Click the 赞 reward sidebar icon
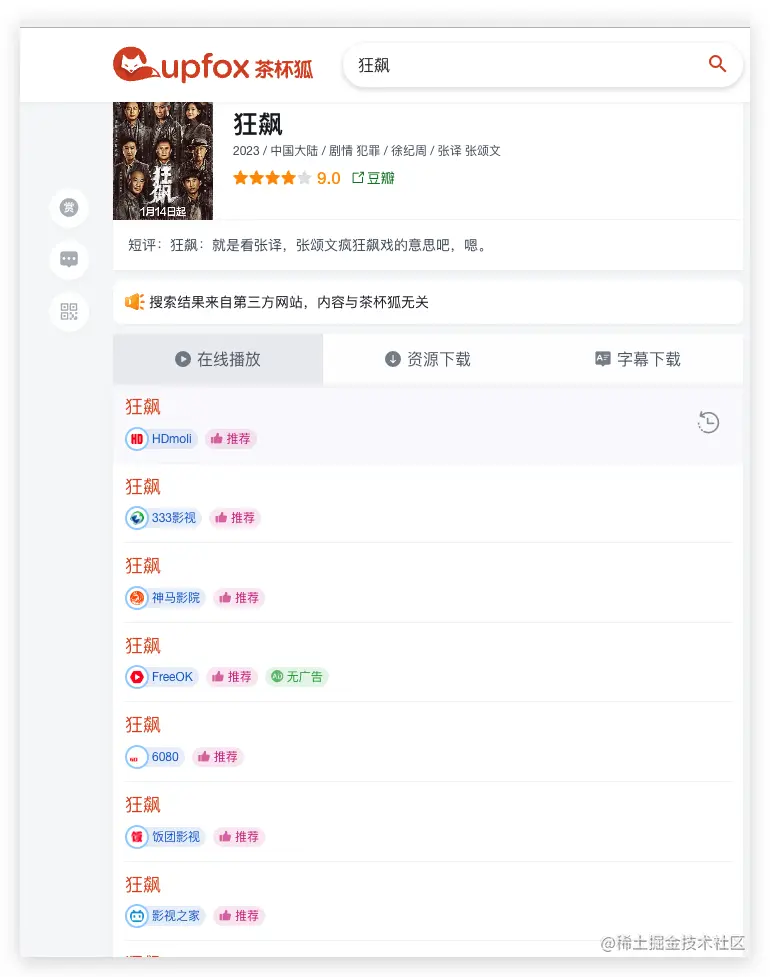The width and height of the screenshot is (770, 977). pos(69,207)
